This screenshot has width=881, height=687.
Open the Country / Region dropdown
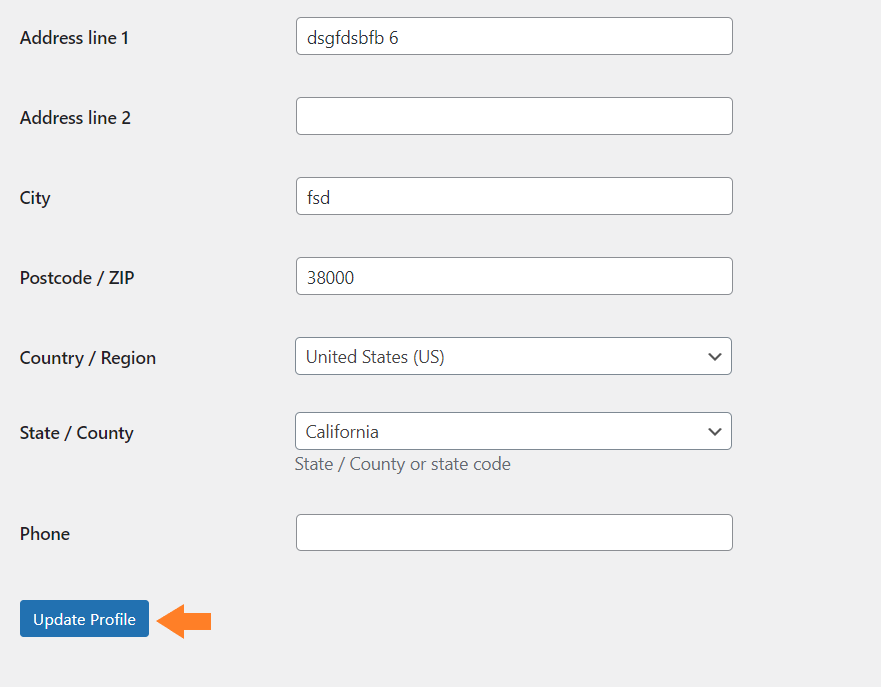[x=513, y=356]
